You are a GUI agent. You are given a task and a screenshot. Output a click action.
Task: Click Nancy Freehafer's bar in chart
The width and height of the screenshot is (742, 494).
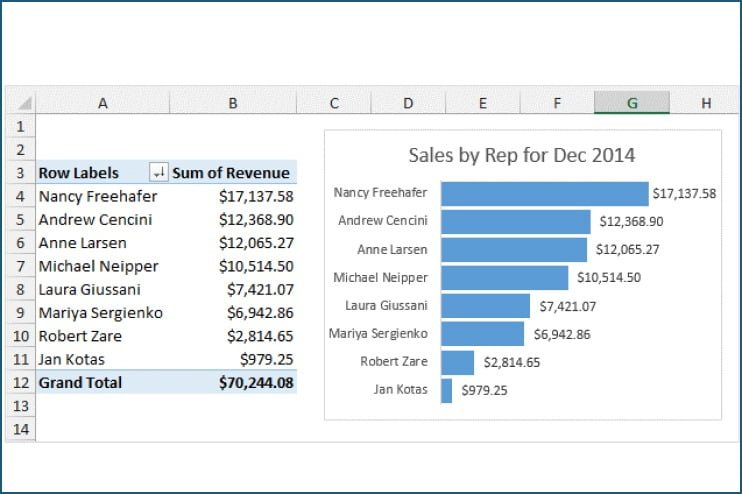(544, 193)
